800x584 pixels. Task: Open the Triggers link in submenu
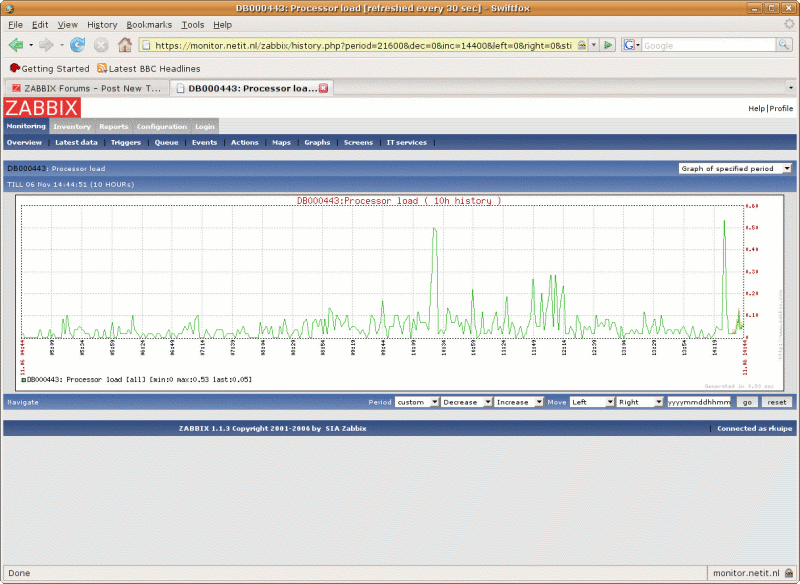[x=126, y=143]
